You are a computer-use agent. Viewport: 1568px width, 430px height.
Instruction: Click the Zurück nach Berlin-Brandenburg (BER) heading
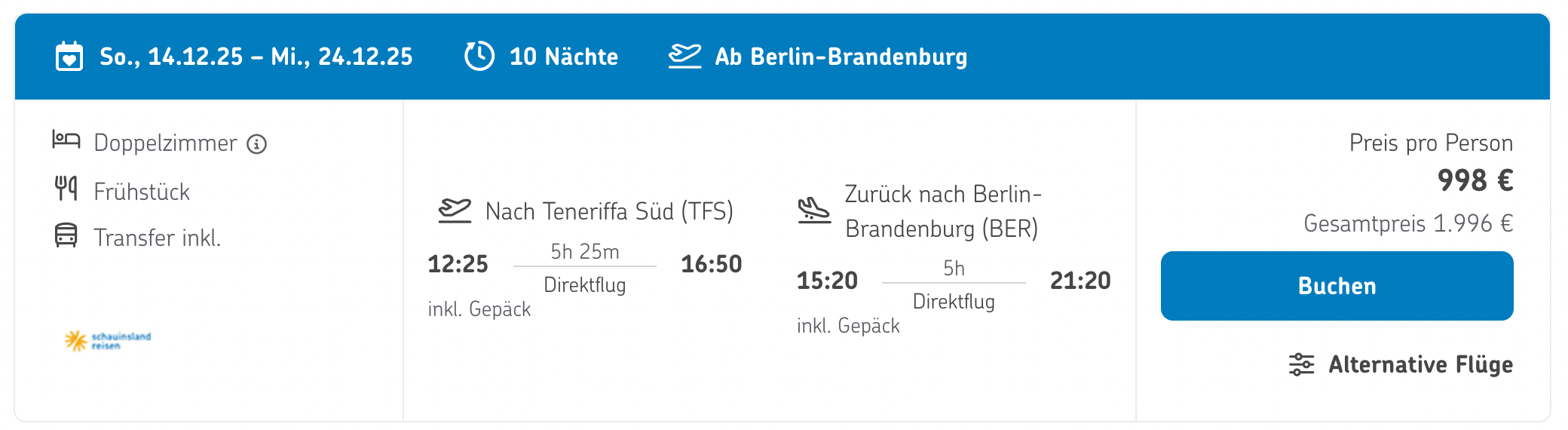(942, 211)
